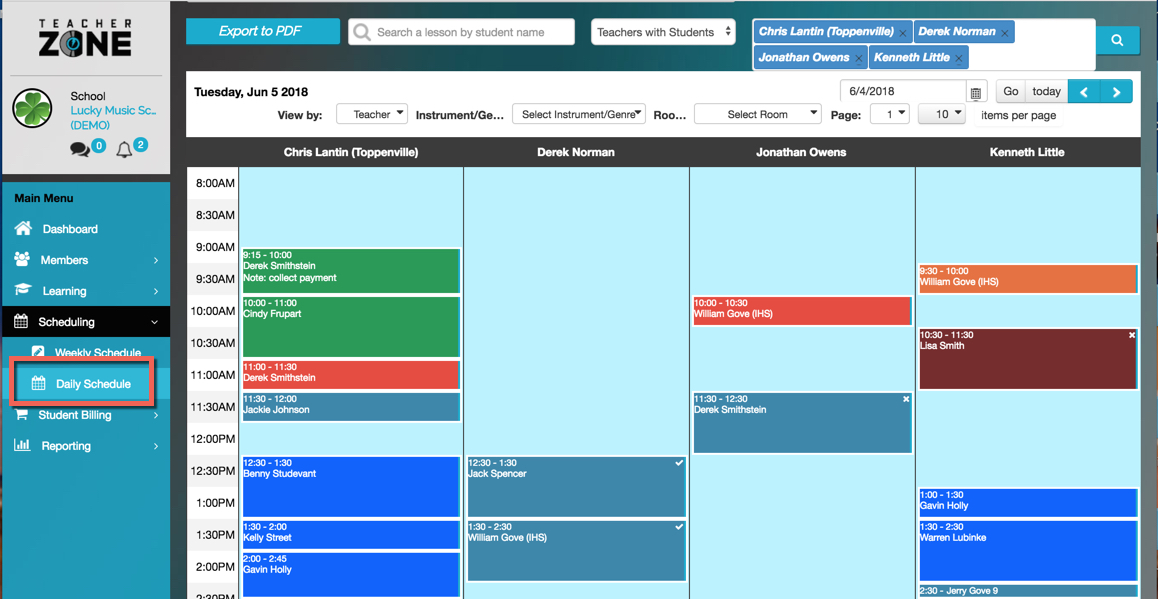The width and height of the screenshot is (1158, 599).
Task: Open 2:30 - Jerry Gove 9 lesson
Action: tap(1028, 592)
